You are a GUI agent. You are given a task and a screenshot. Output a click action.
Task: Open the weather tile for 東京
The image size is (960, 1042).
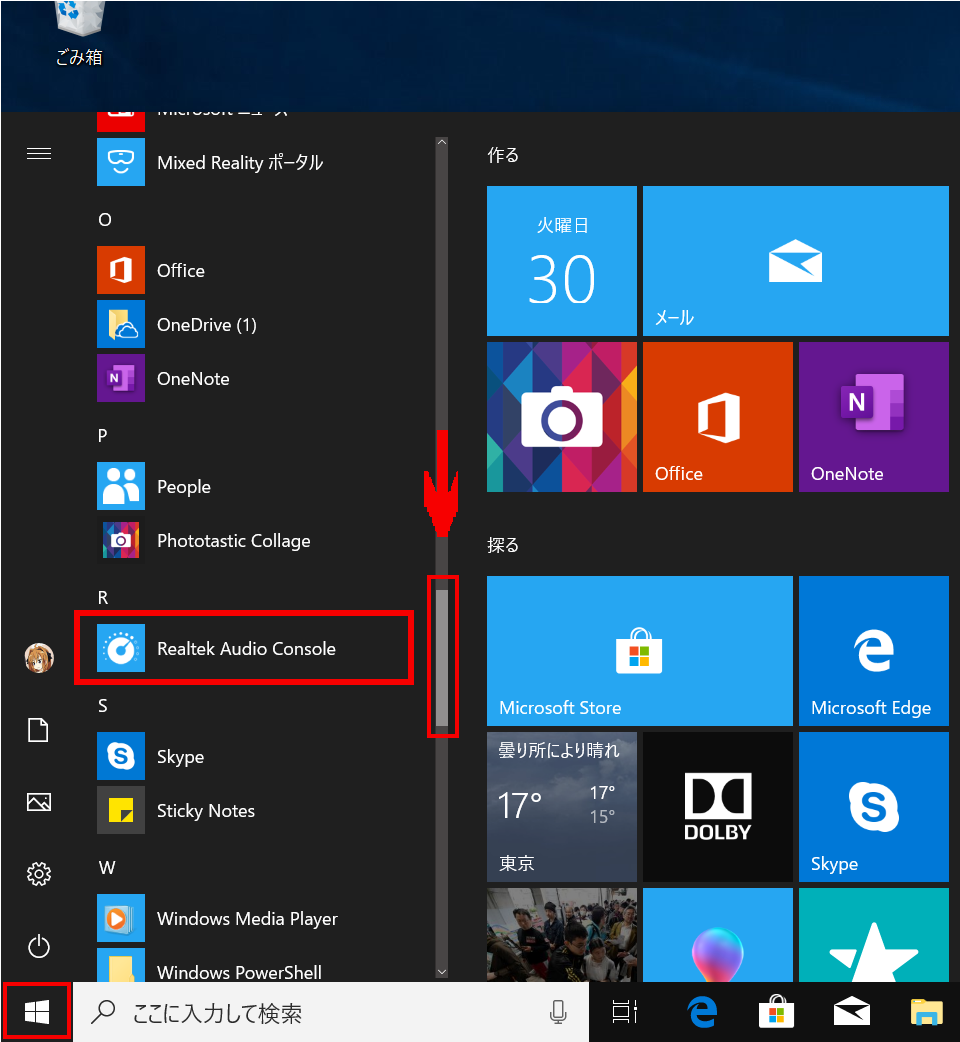[x=561, y=807]
